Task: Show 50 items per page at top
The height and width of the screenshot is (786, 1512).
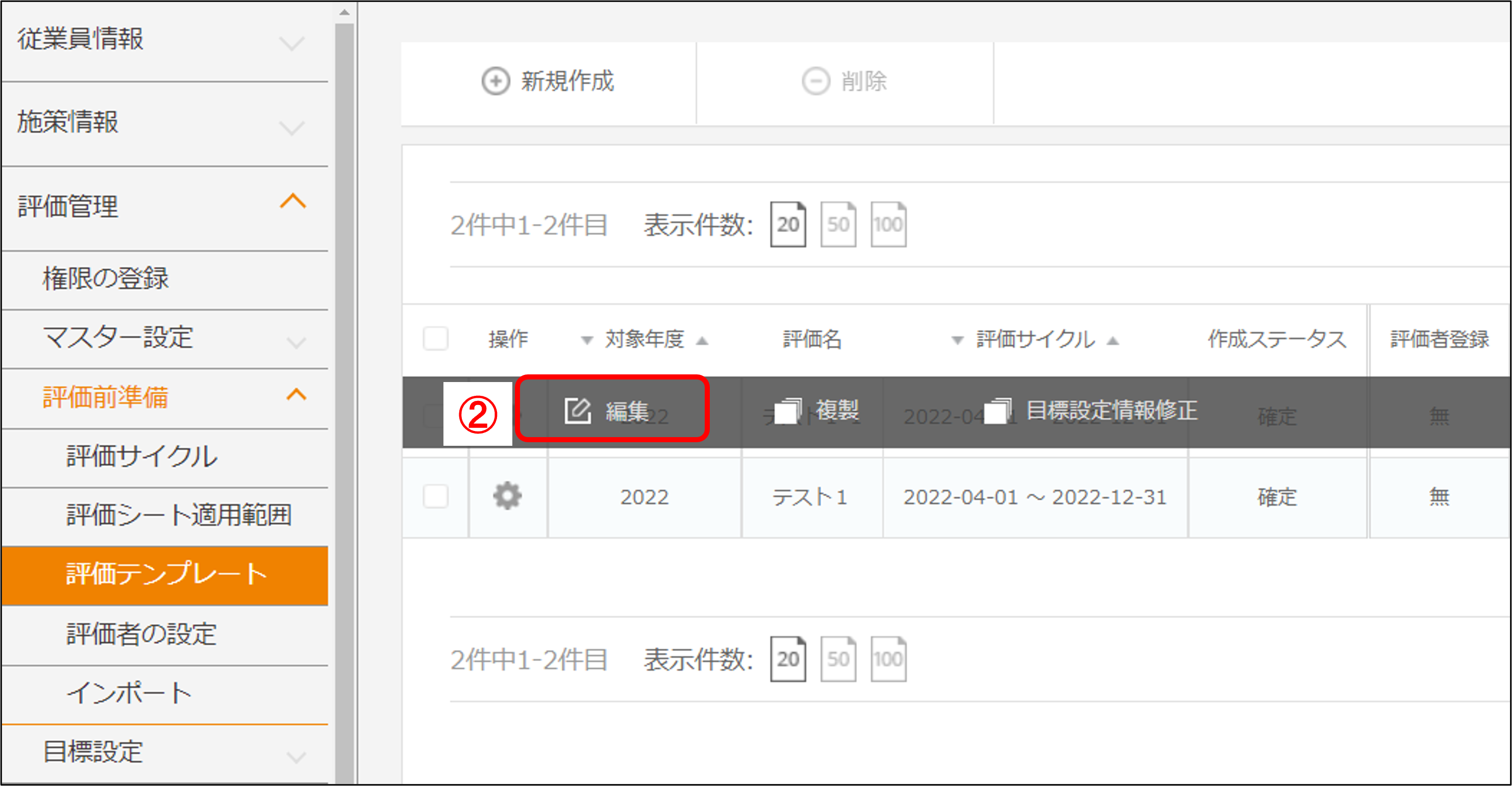Action: (837, 224)
